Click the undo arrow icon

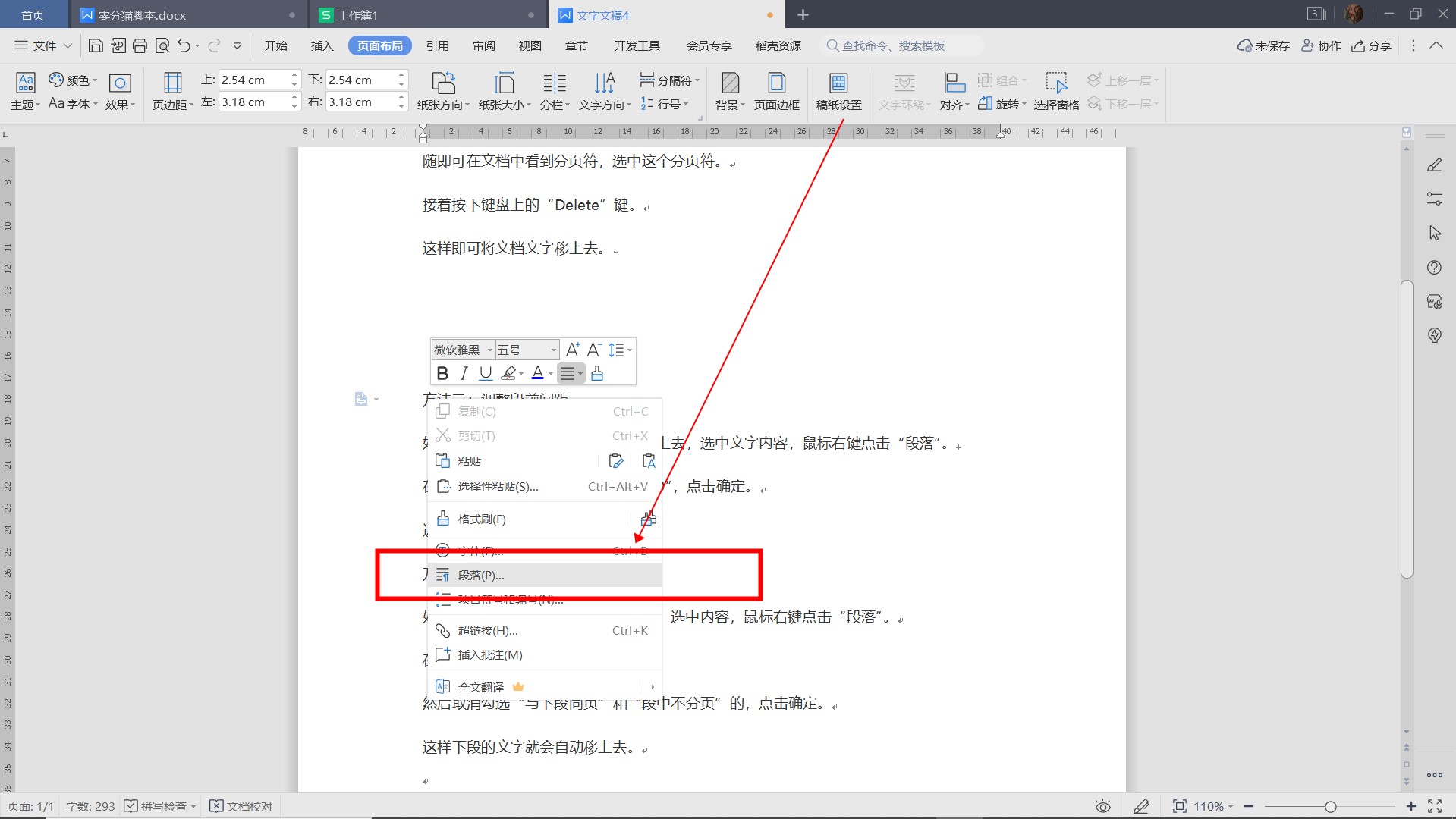click(x=184, y=46)
